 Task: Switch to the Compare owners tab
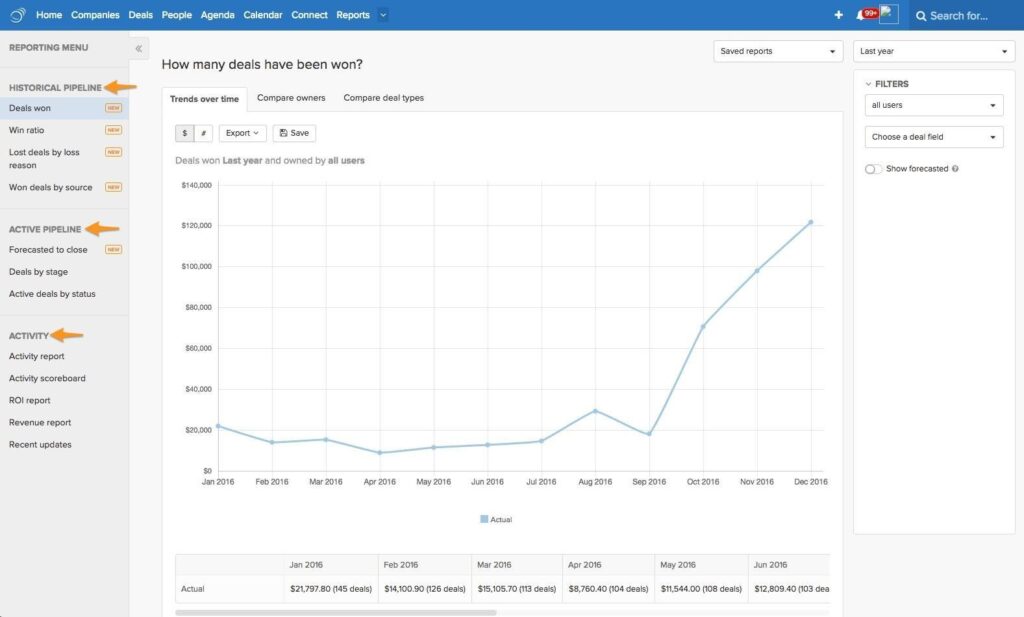[x=289, y=98]
